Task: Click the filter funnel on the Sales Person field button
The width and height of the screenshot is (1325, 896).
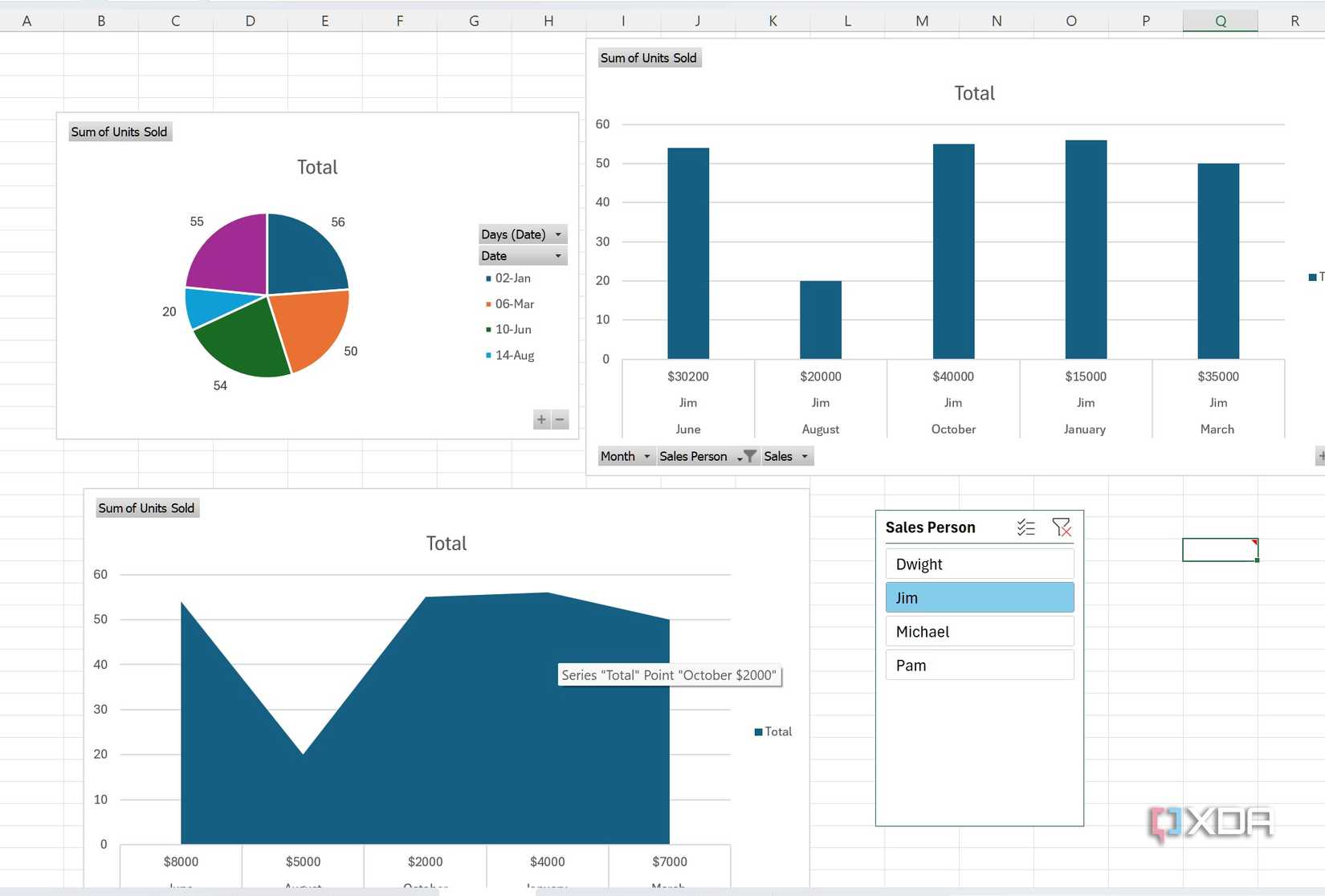Action: pos(748,456)
